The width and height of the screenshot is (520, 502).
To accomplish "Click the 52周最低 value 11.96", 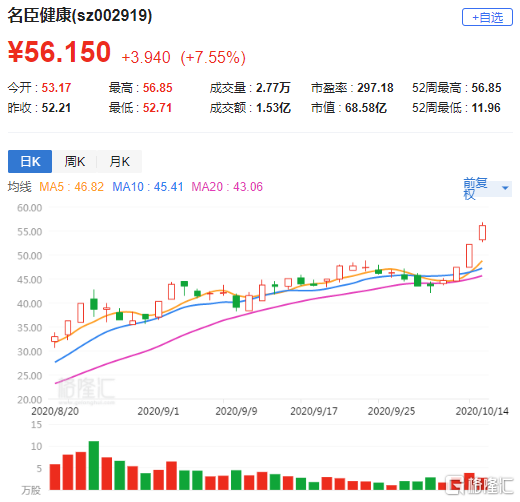I will (x=486, y=108).
